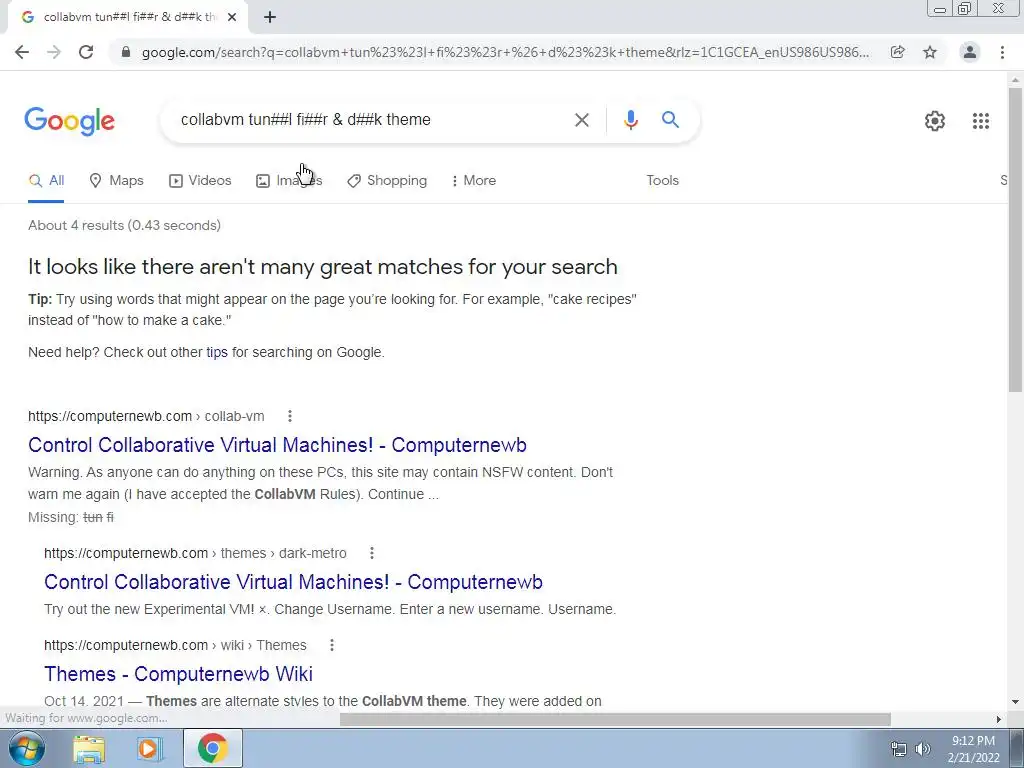Open options for the dark-metro result
The height and width of the screenshot is (768, 1024).
372,553
